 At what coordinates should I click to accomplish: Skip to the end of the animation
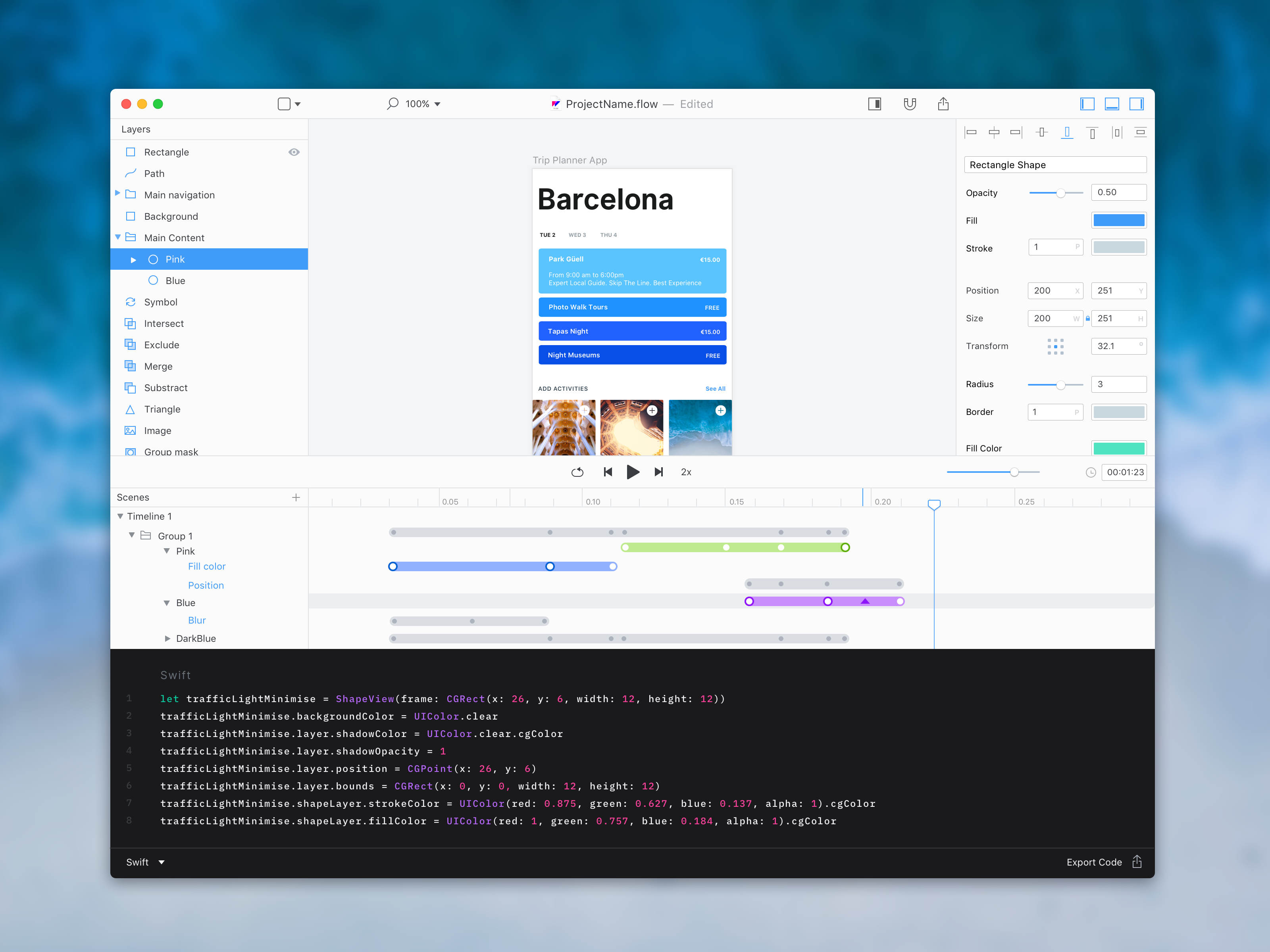point(658,472)
